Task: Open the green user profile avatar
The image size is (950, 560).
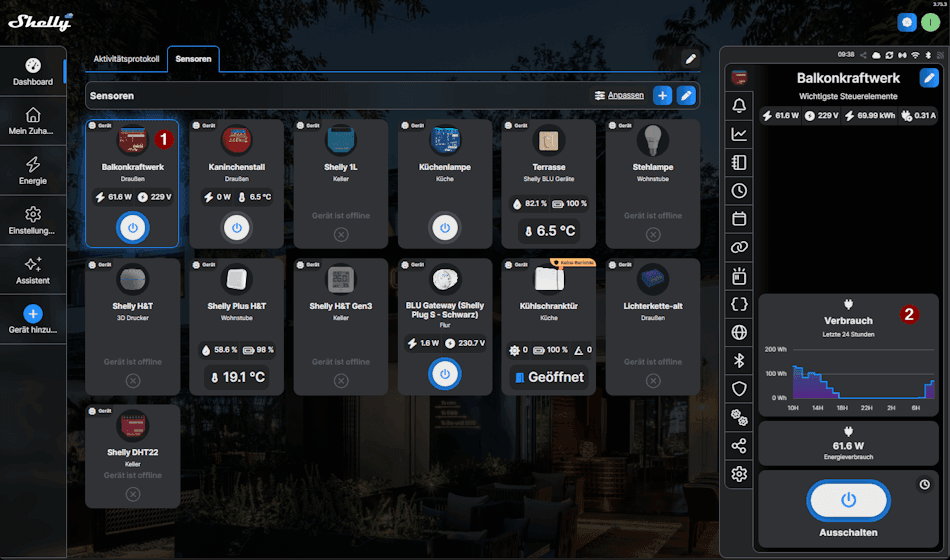Action: click(930, 22)
